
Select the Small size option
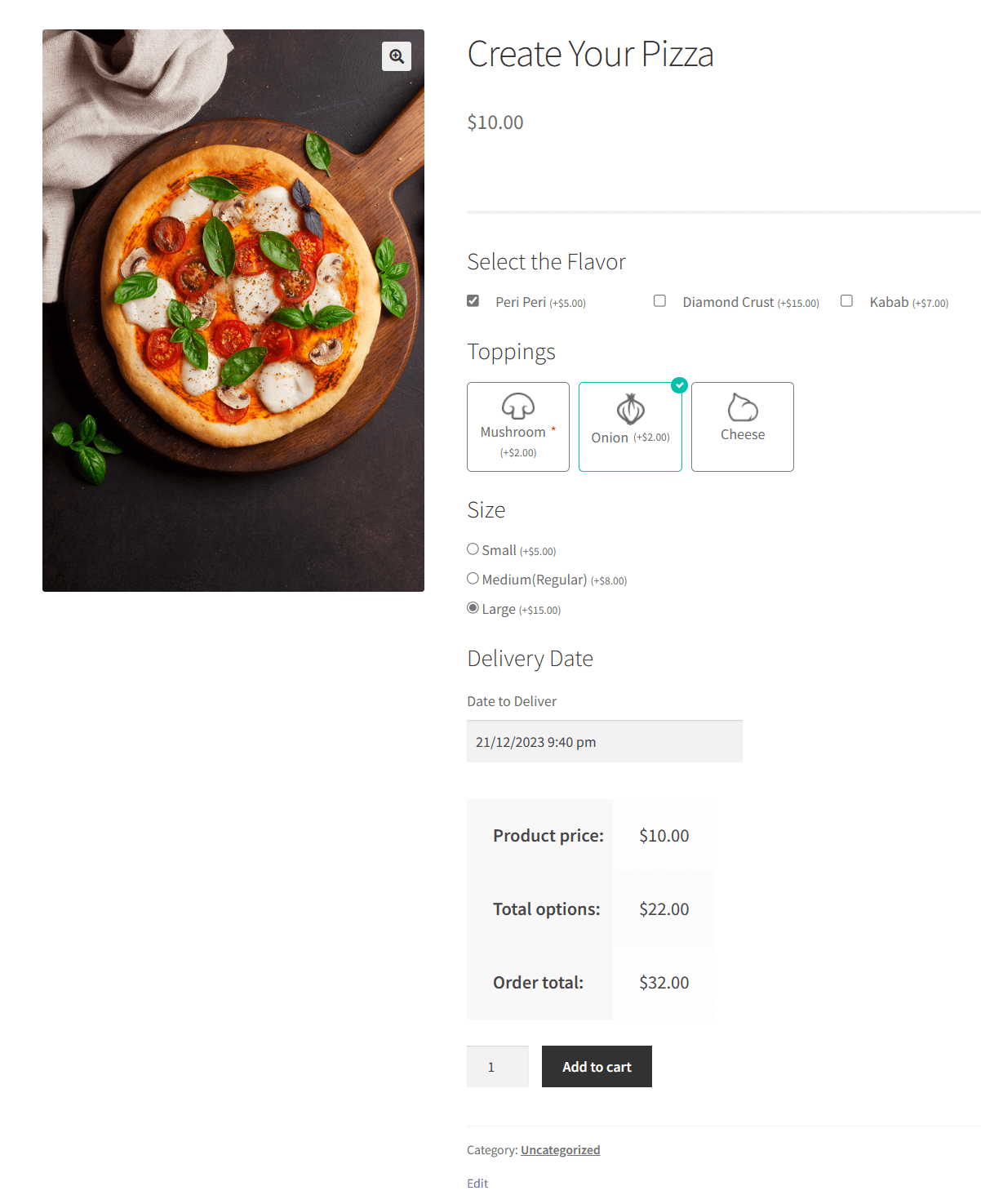[x=473, y=549]
